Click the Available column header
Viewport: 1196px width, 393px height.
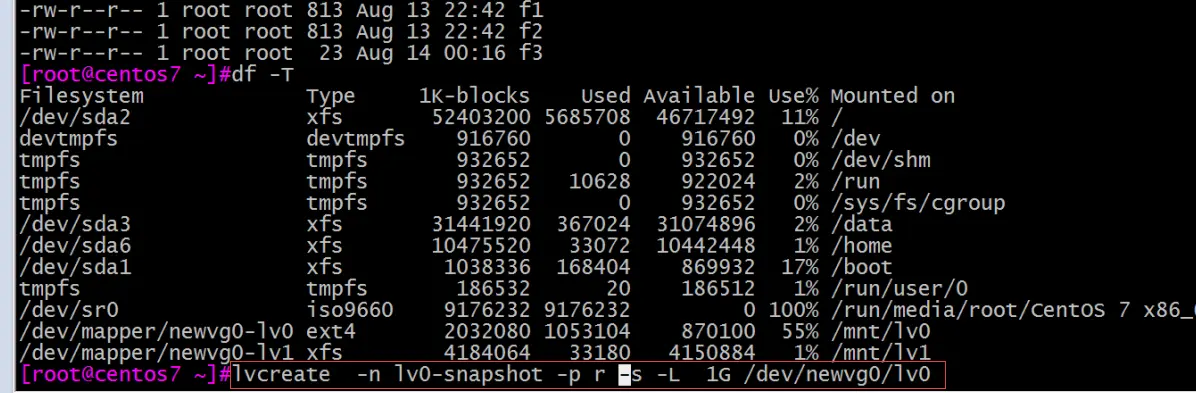[x=699, y=96]
